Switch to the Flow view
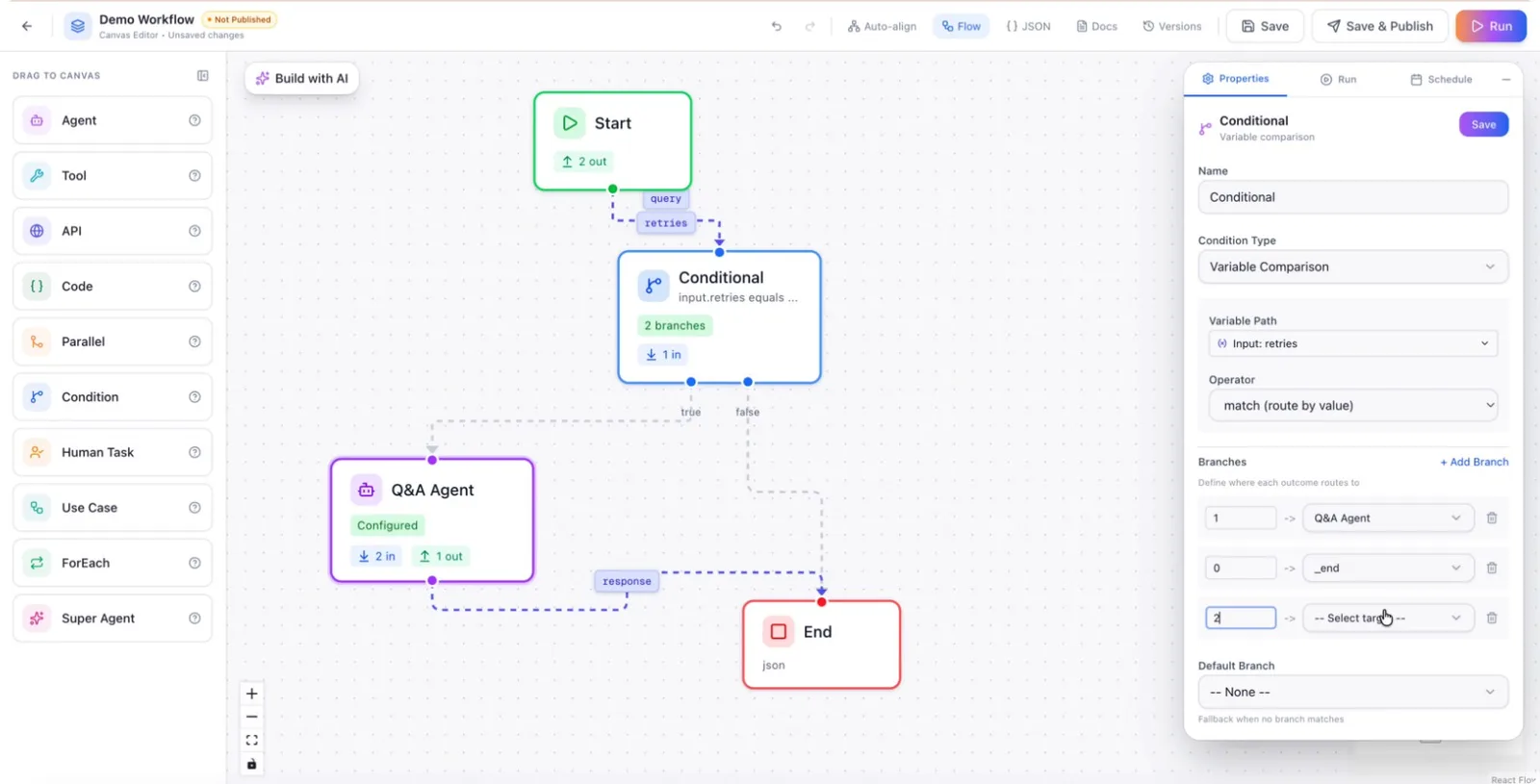 [961, 26]
